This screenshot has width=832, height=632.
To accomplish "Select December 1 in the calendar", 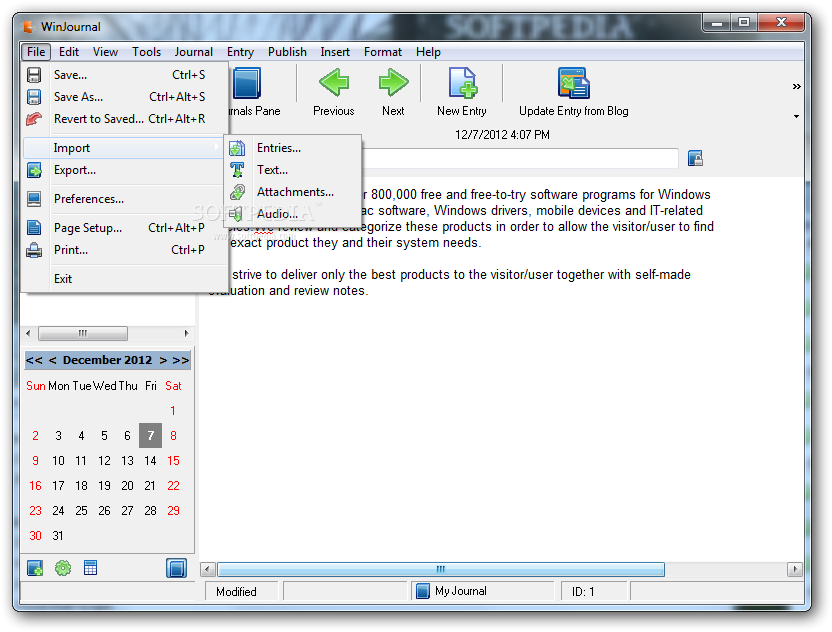I will (173, 411).
